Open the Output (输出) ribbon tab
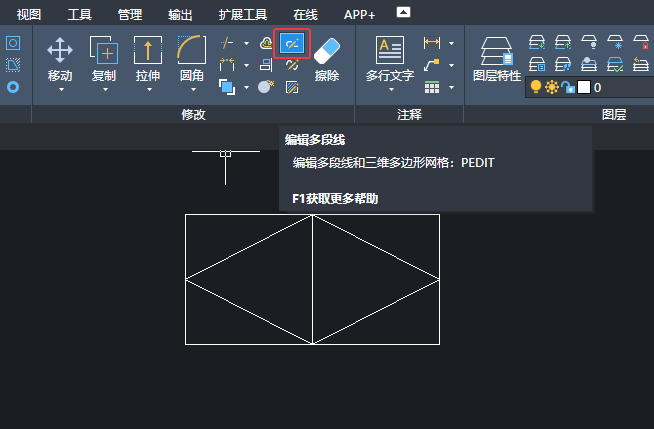This screenshot has width=654, height=429. click(180, 15)
